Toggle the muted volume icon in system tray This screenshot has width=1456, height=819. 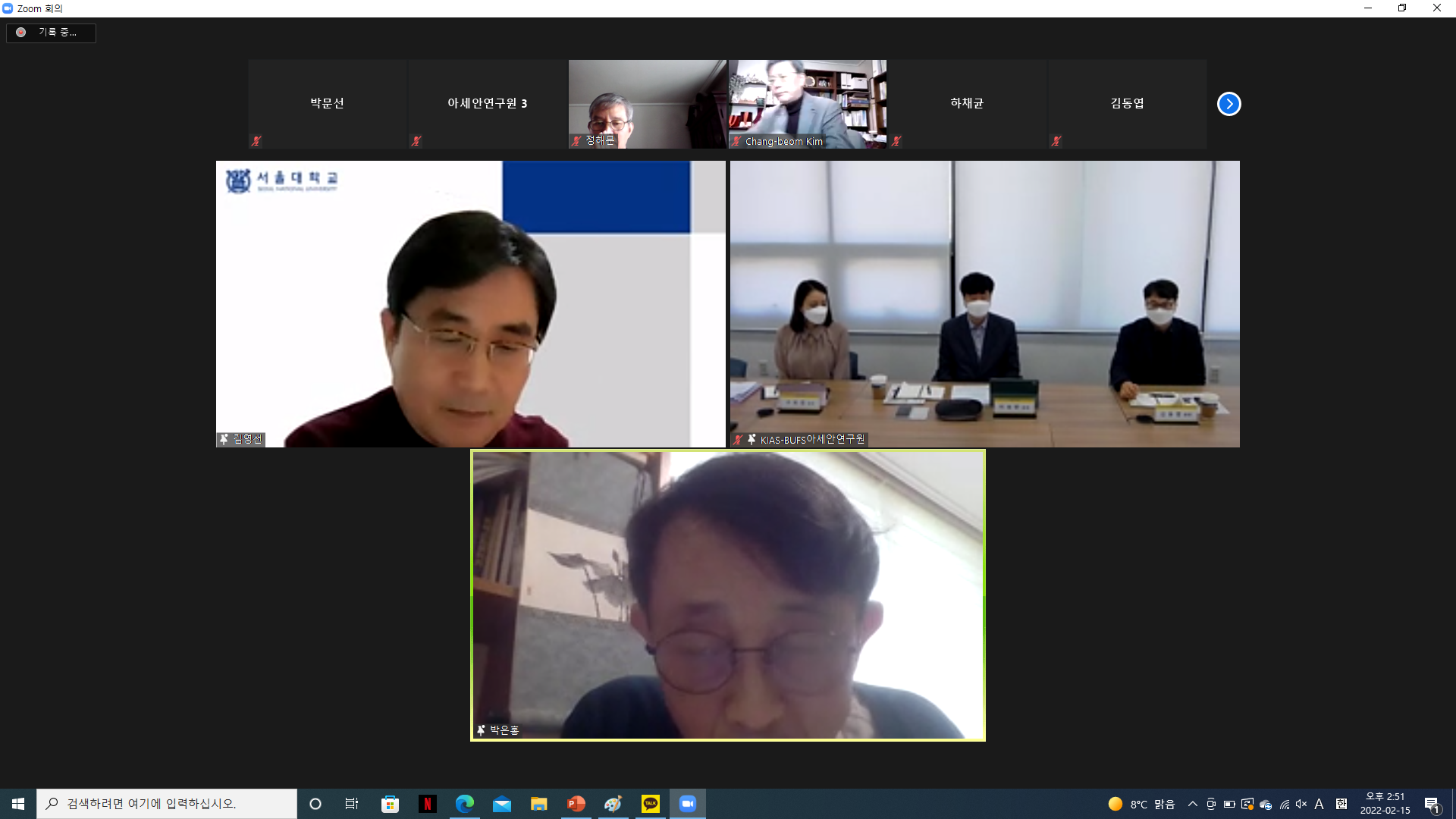tap(1301, 804)
